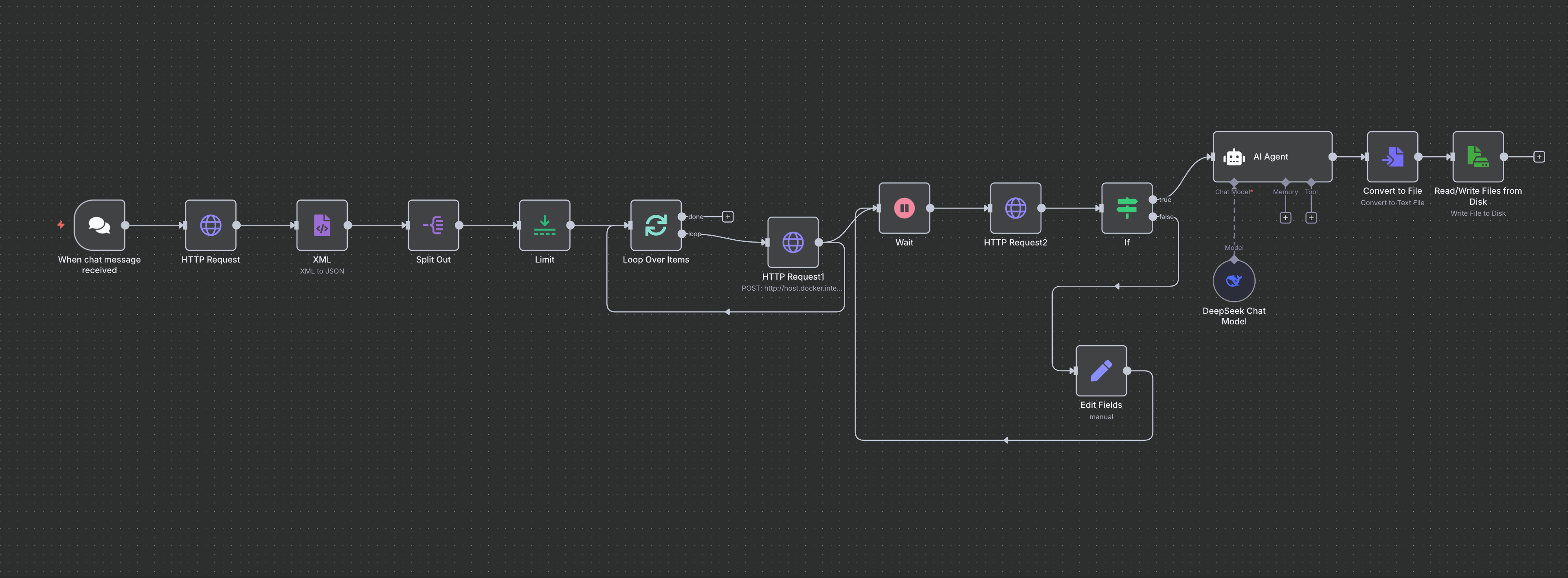
Task: Select the chat message trigger node
Action: (99, 225)
